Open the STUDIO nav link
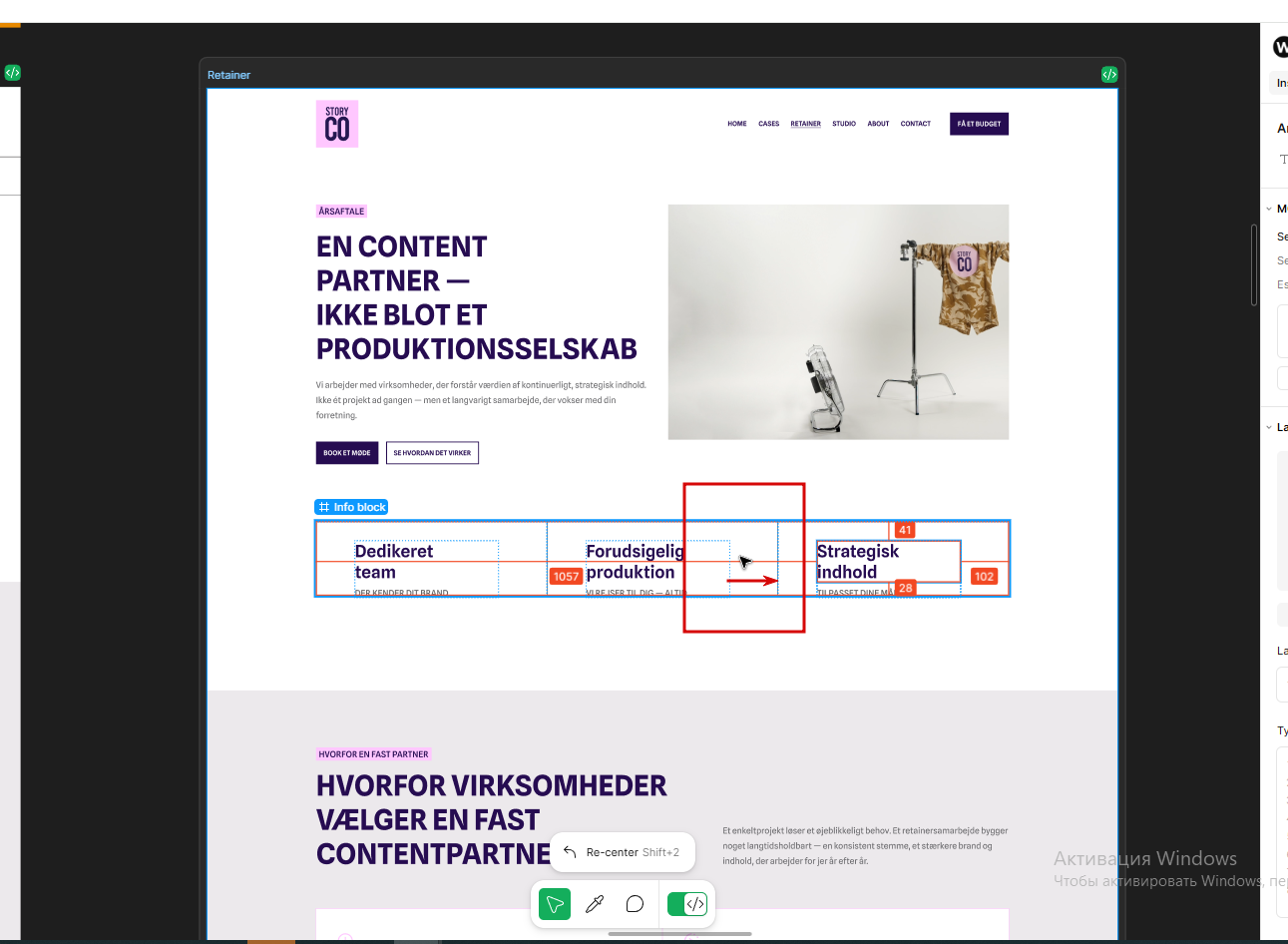 coord(844,124)
